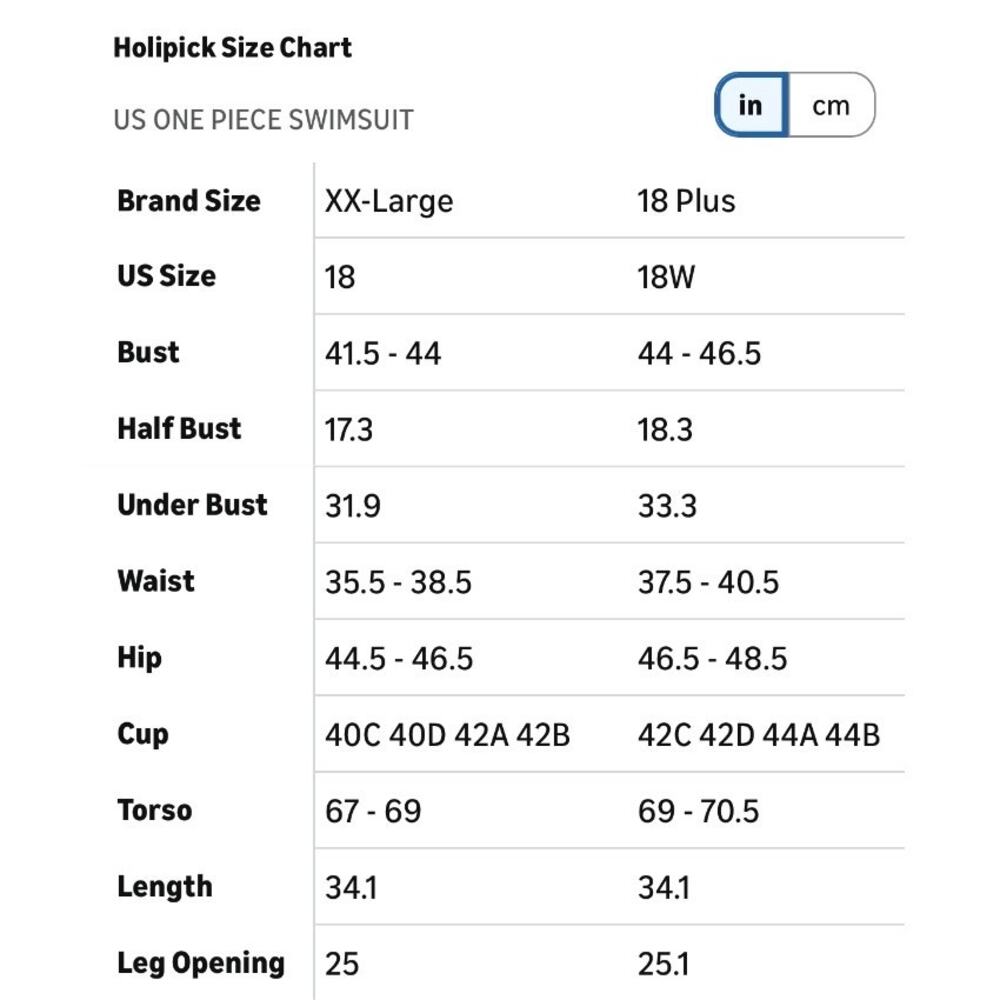Screen dimensions: 1000x1000
Task: Click the Length row label
Action: (165, 887)
